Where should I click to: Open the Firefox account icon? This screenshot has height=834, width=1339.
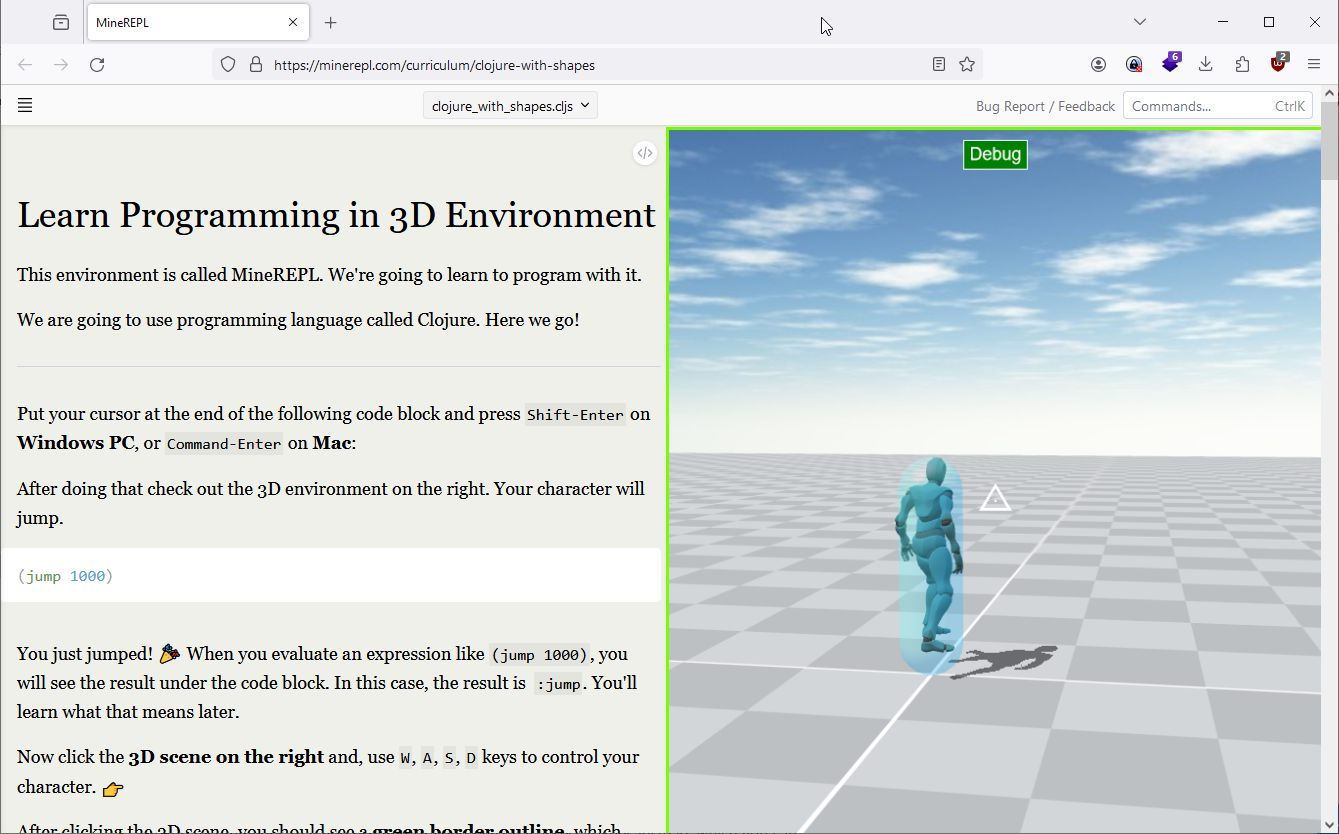click(1098, 64)
